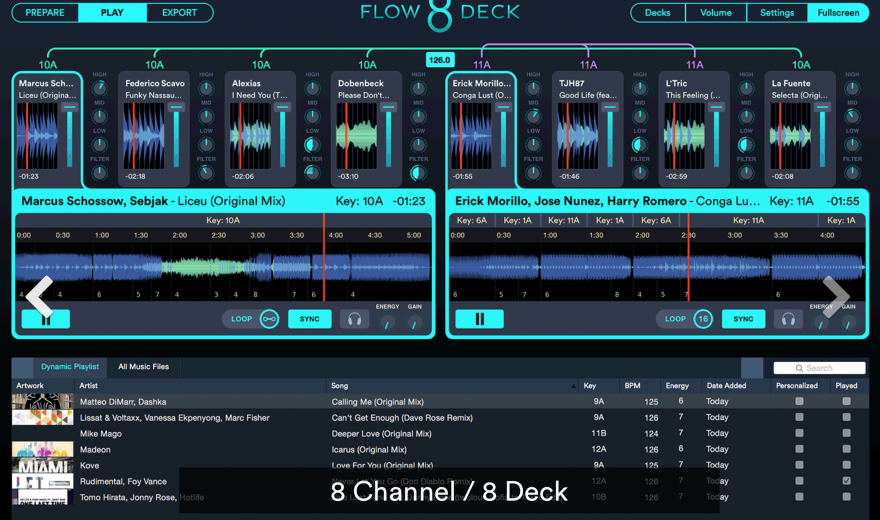Toggle LOOP 16 on Conga Lust deck
Viewport: 880px width, 520px height.
685,319
